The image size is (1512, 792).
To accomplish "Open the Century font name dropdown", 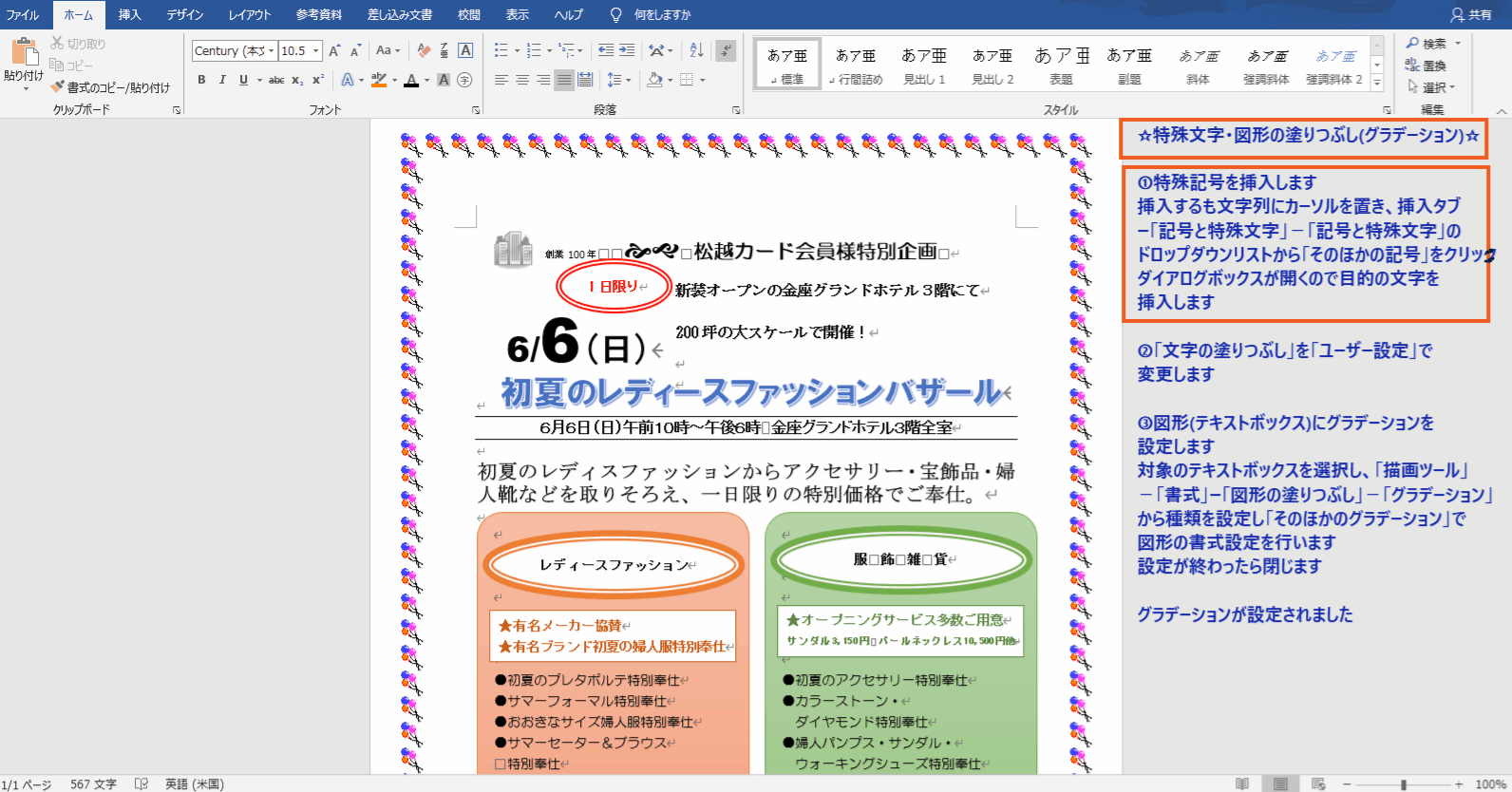I will coord(271,51).
